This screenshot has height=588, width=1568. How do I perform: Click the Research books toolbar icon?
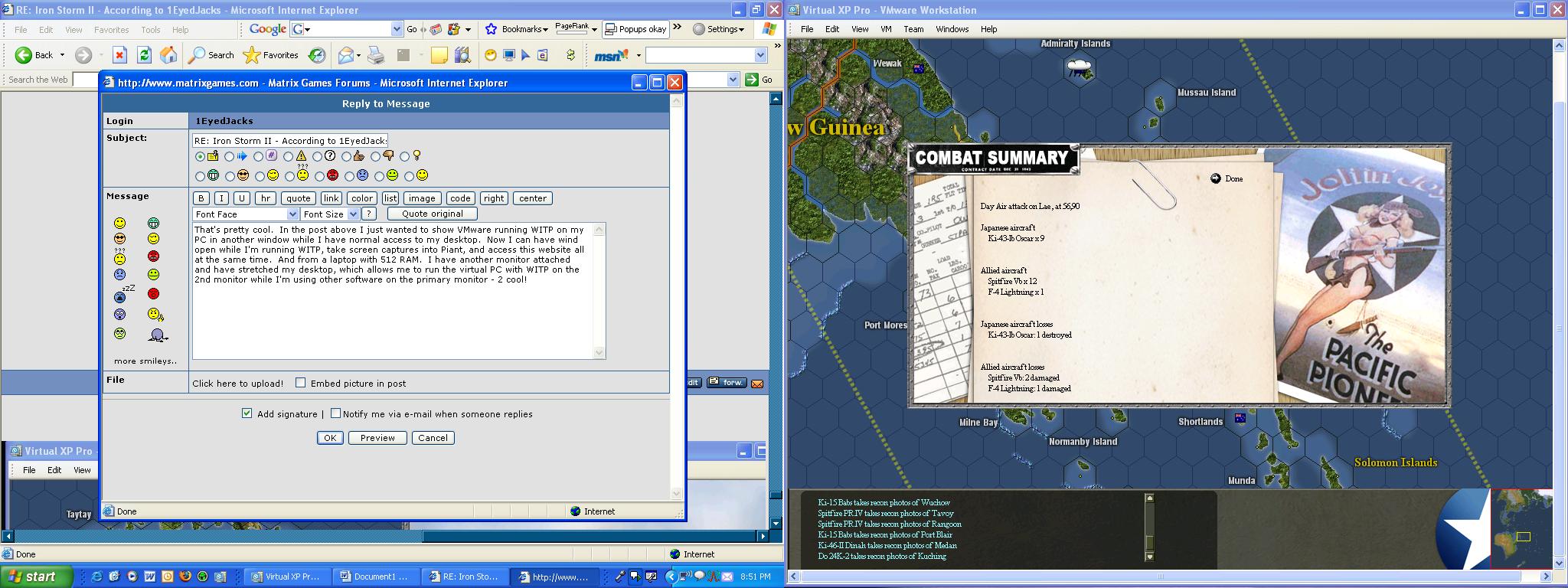[x=462, y=55]
